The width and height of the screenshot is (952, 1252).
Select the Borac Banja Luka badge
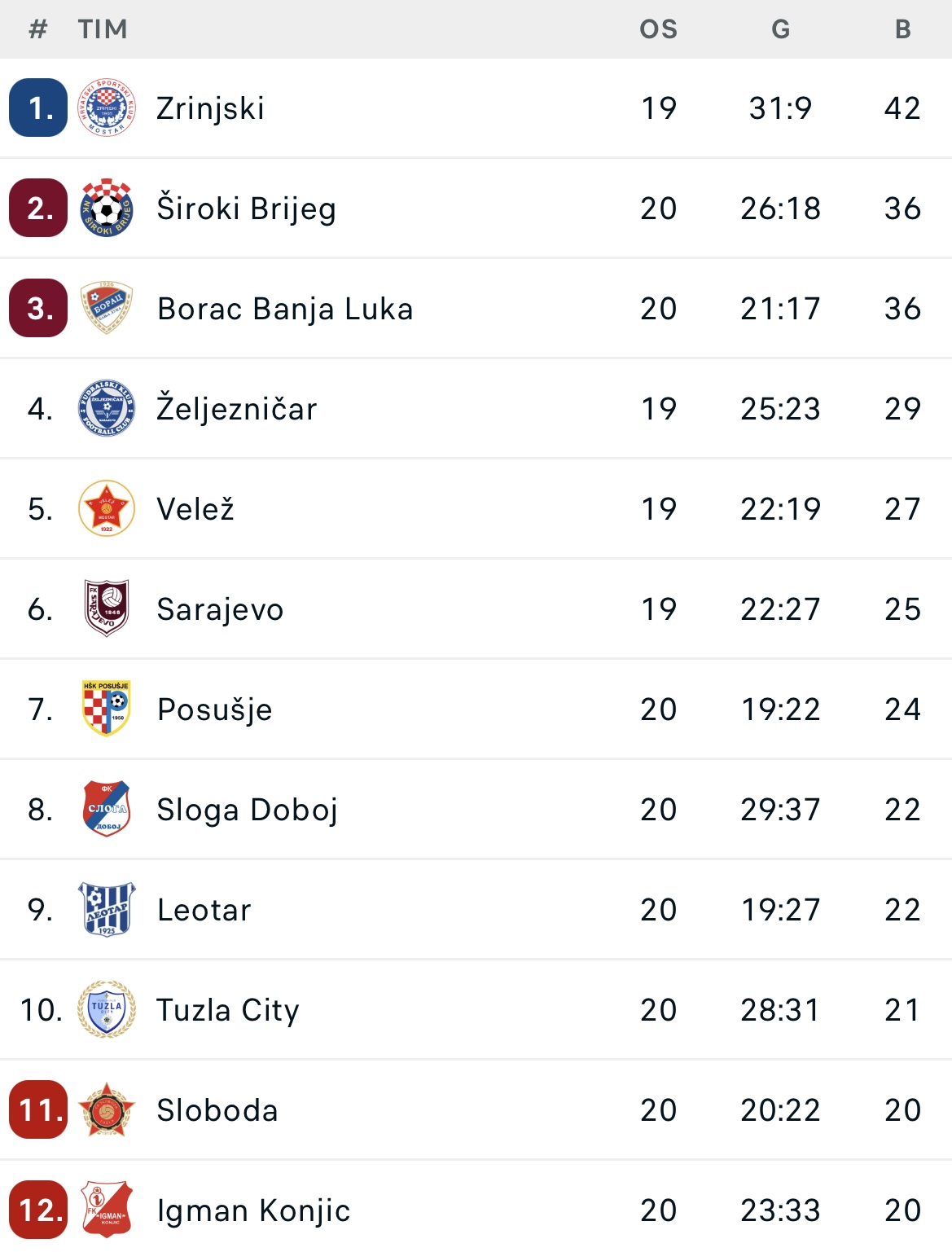click(x=107, y=308)
